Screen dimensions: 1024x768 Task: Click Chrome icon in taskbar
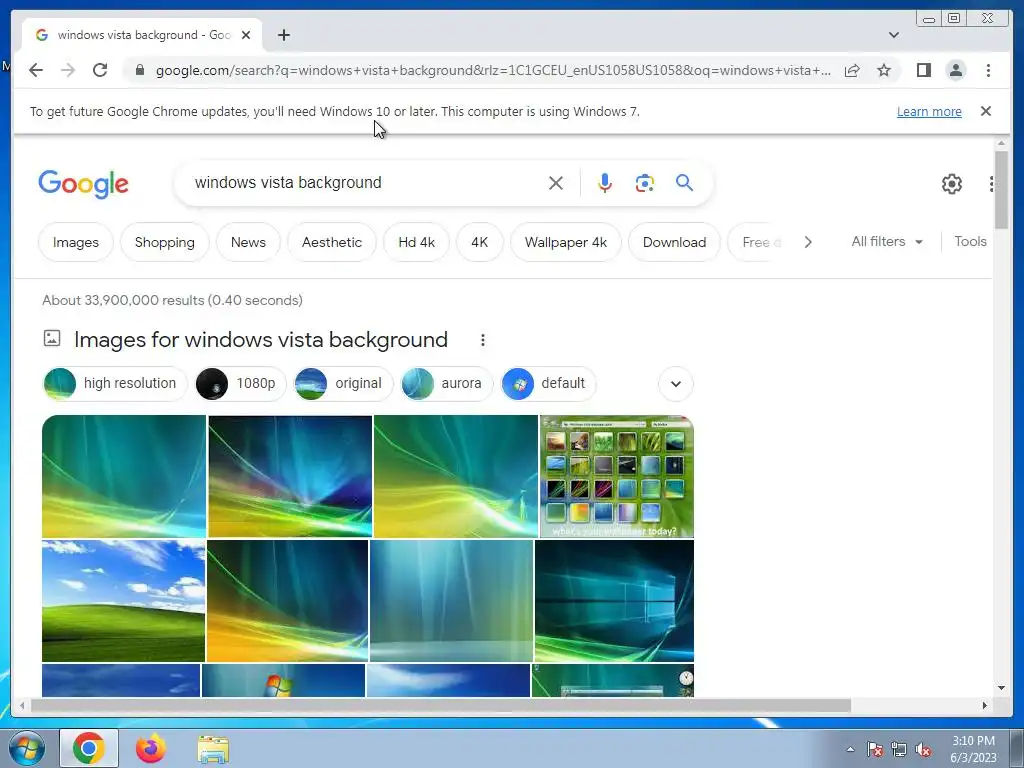89,748
